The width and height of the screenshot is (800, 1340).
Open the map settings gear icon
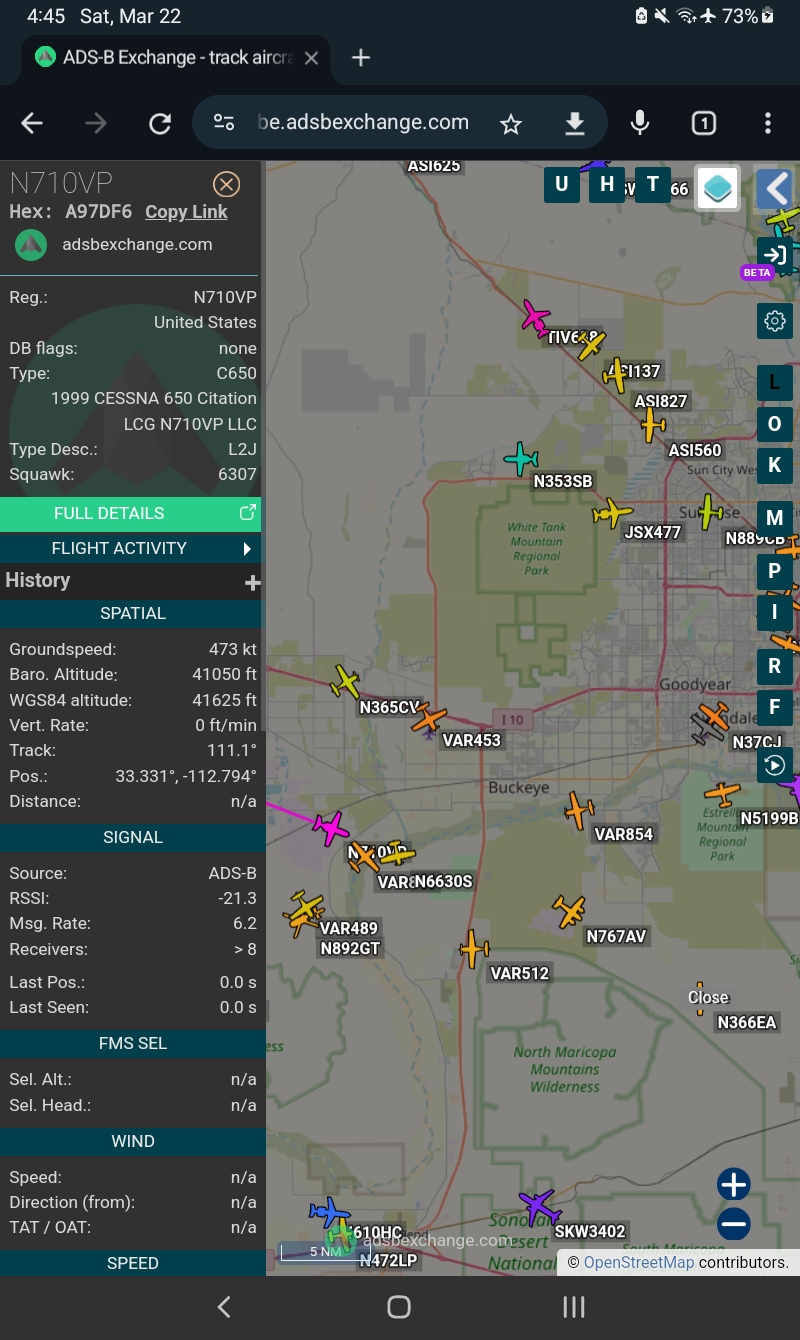tap(775, 321)
